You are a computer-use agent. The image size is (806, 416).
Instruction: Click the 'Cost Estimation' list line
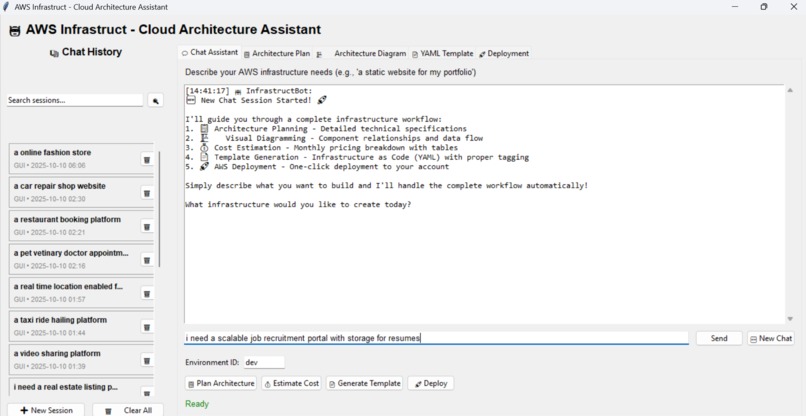321,148
